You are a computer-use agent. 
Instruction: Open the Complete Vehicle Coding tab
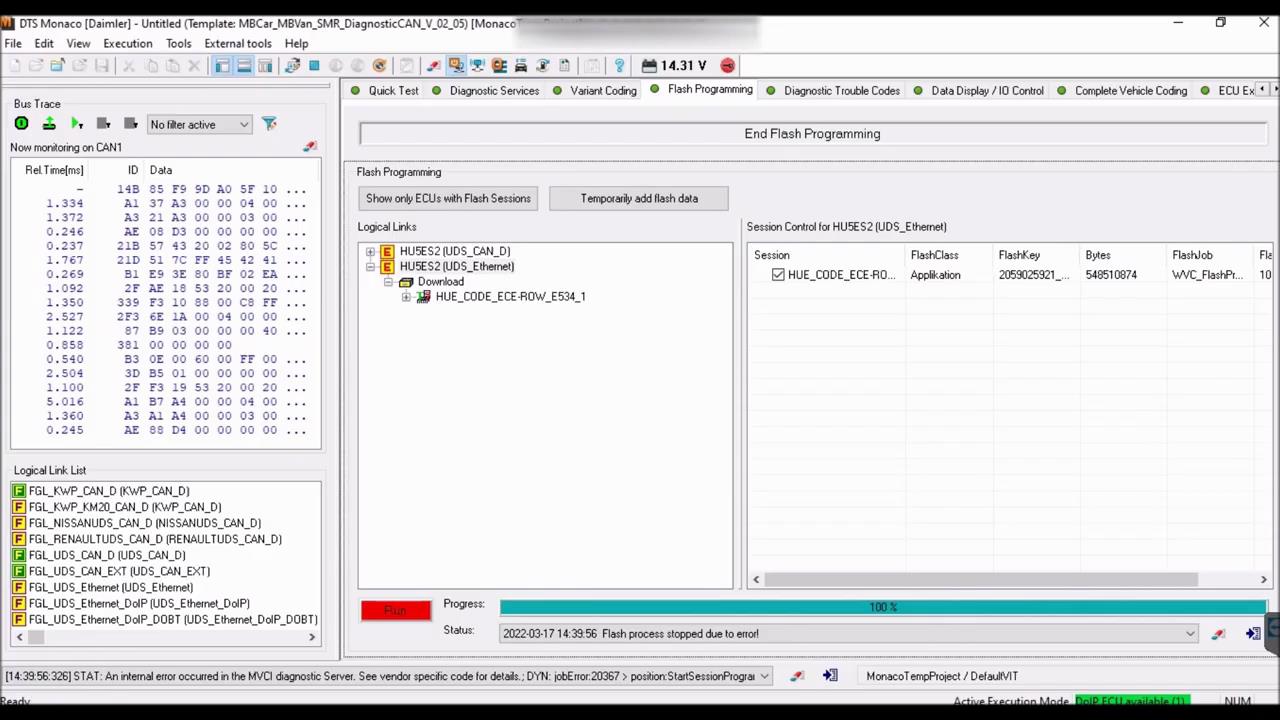coord(1131,91)
